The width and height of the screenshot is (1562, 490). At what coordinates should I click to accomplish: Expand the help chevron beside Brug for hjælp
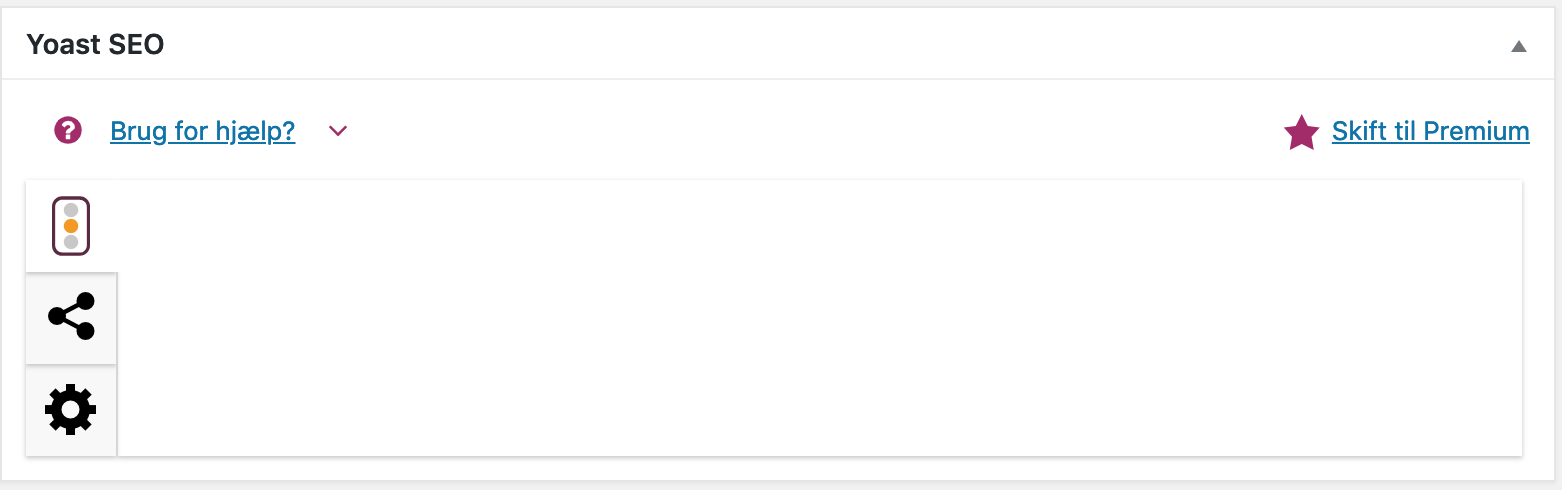click(338, 131)
